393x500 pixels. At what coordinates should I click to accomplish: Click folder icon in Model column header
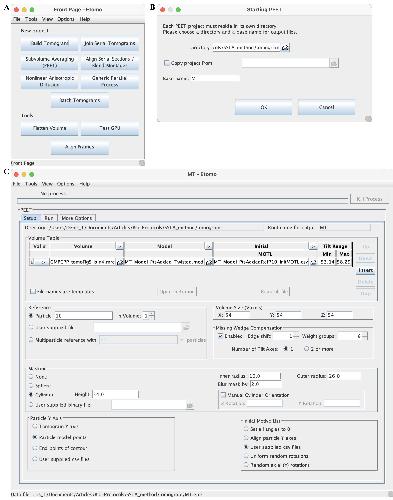(x=208, y=246)
